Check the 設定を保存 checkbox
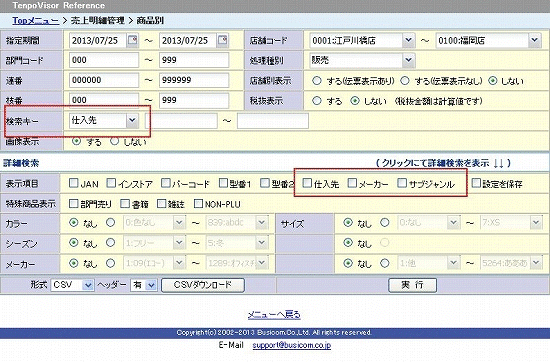The image size is (550, 363). point(476,183)
